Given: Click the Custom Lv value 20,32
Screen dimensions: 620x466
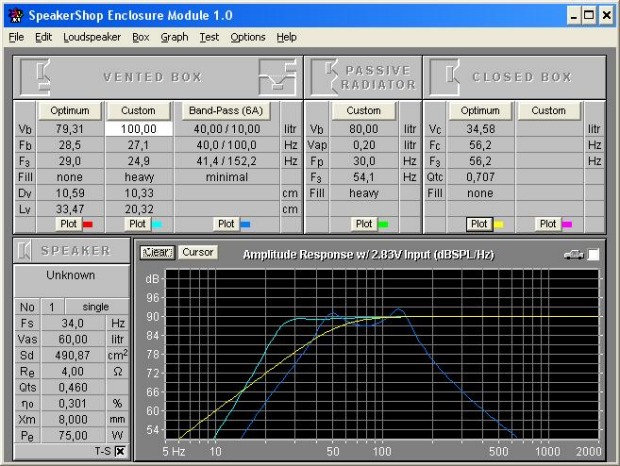Looking at the screenshot, I should (139, 209).
